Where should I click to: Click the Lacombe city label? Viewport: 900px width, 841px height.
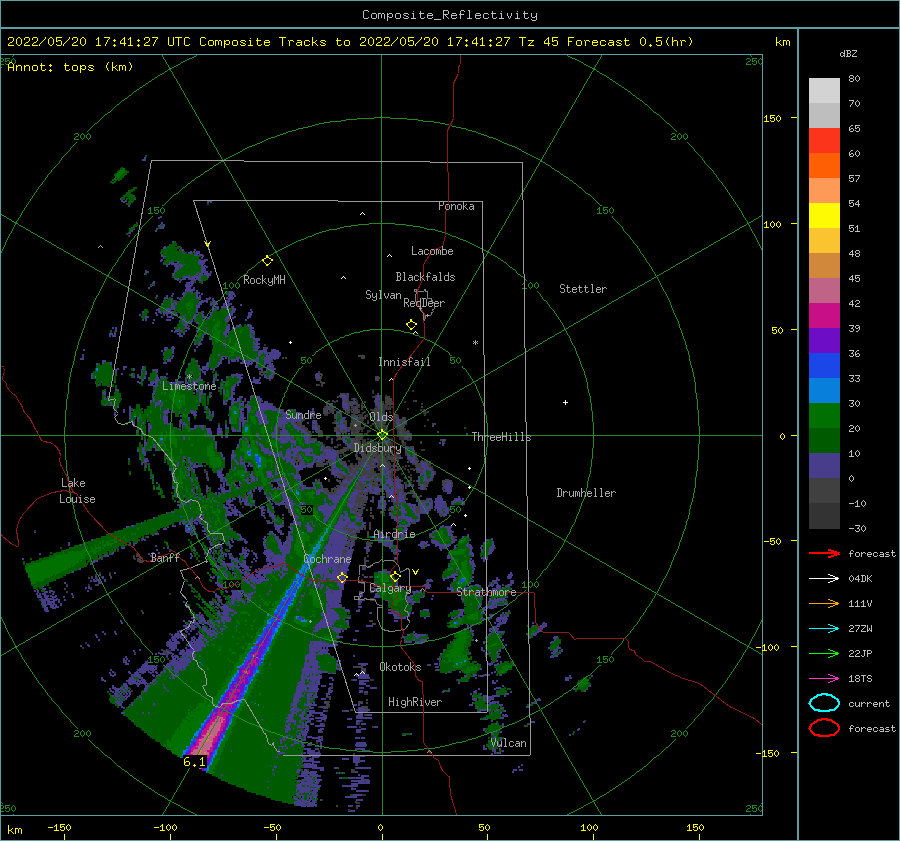(432, 251)
